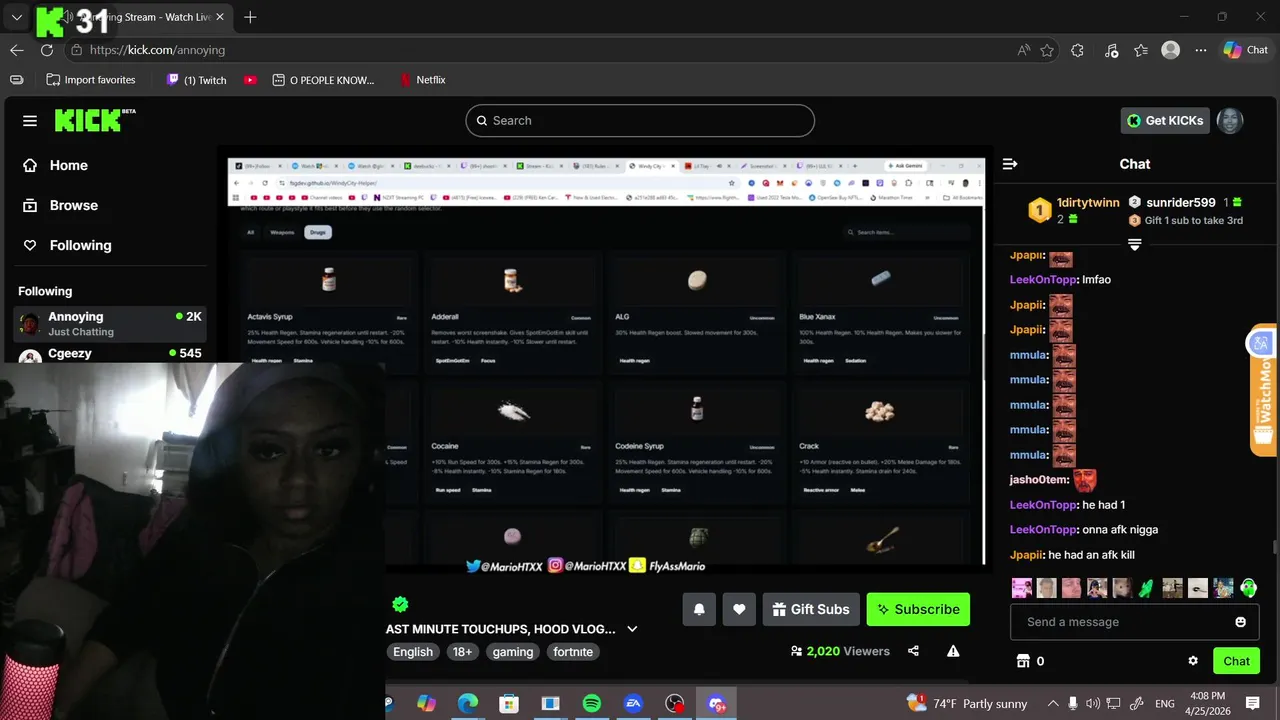Reload the page with refresh icon
Image resolution: width=1280 pixels, height=720 pixels.
[47, 50]
